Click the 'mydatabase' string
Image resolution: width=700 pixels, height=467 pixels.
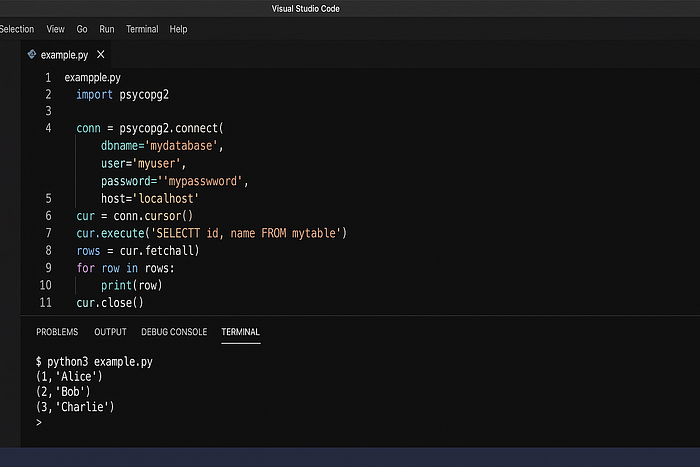tap(183, 146)
